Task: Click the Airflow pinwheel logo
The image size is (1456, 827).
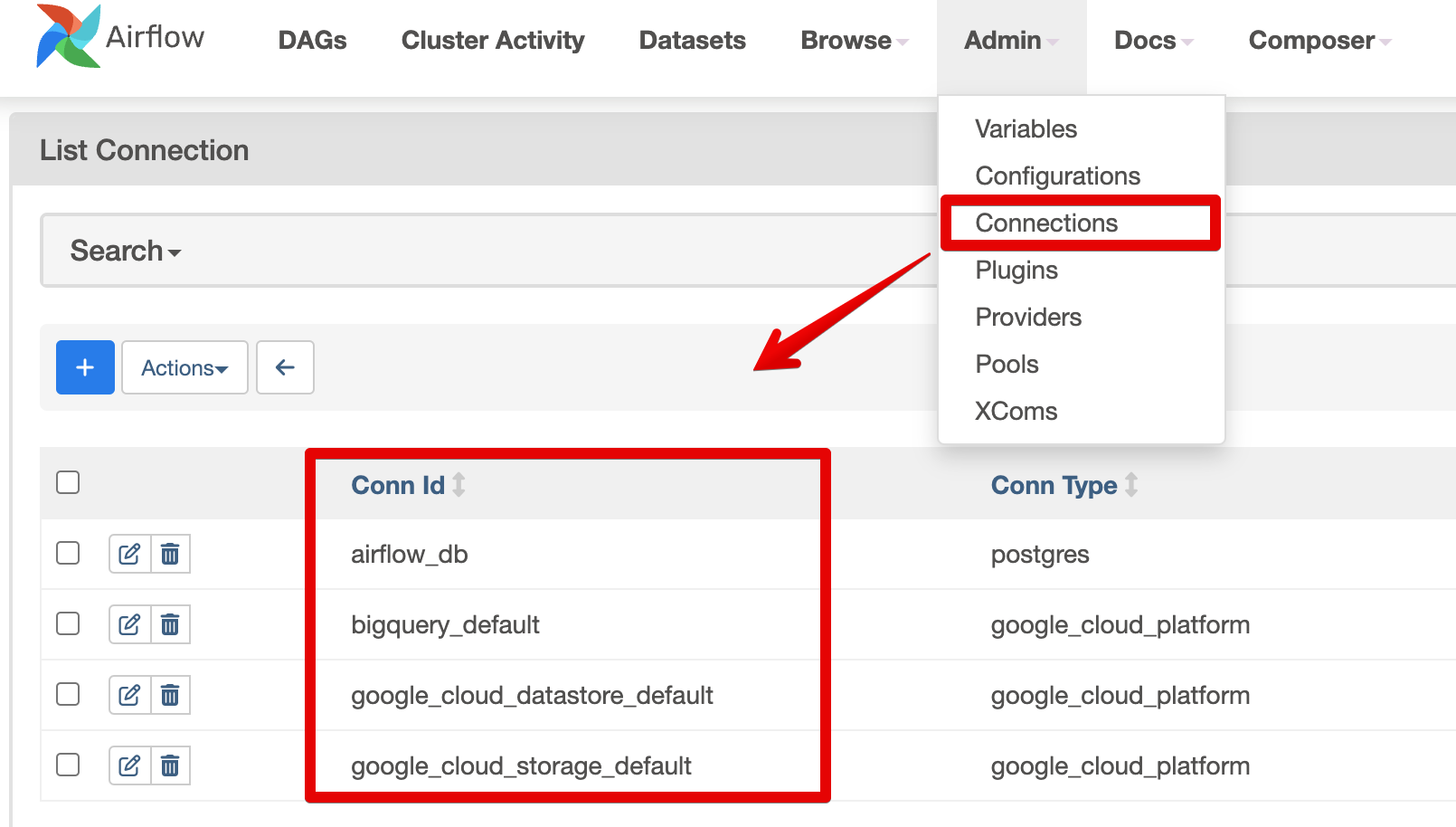Action: (x=68, y=36)
